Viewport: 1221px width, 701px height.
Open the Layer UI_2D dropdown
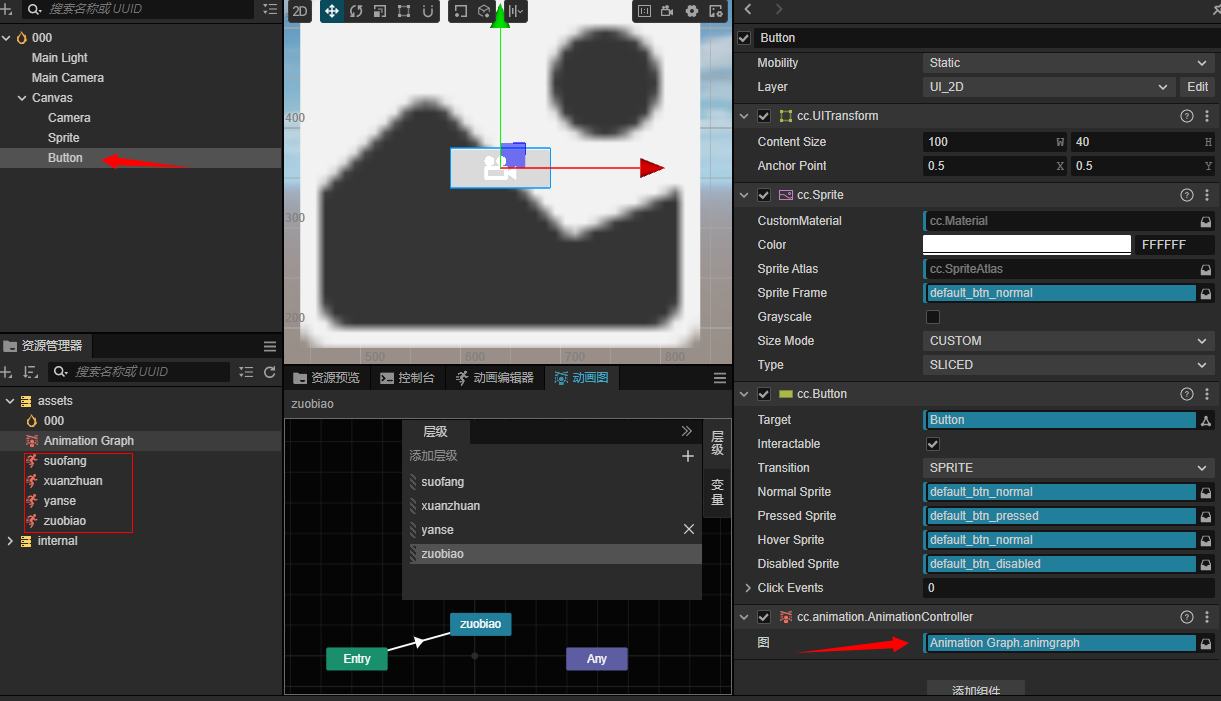(x=1048, y=87)
